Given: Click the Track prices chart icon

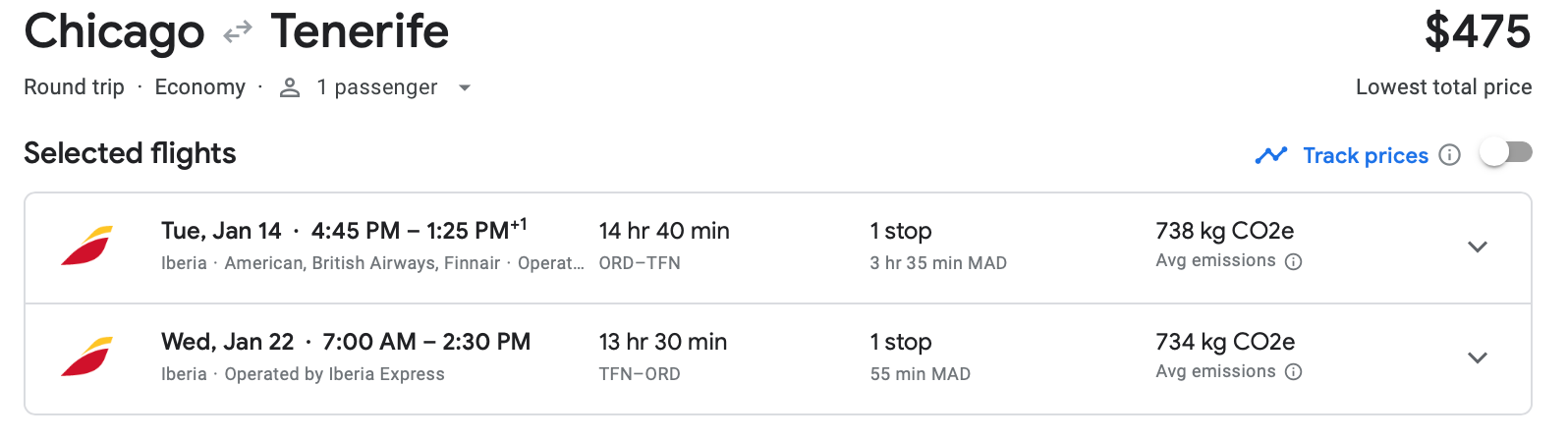Looking at the screenshot, I should (x=1270, y=155).
